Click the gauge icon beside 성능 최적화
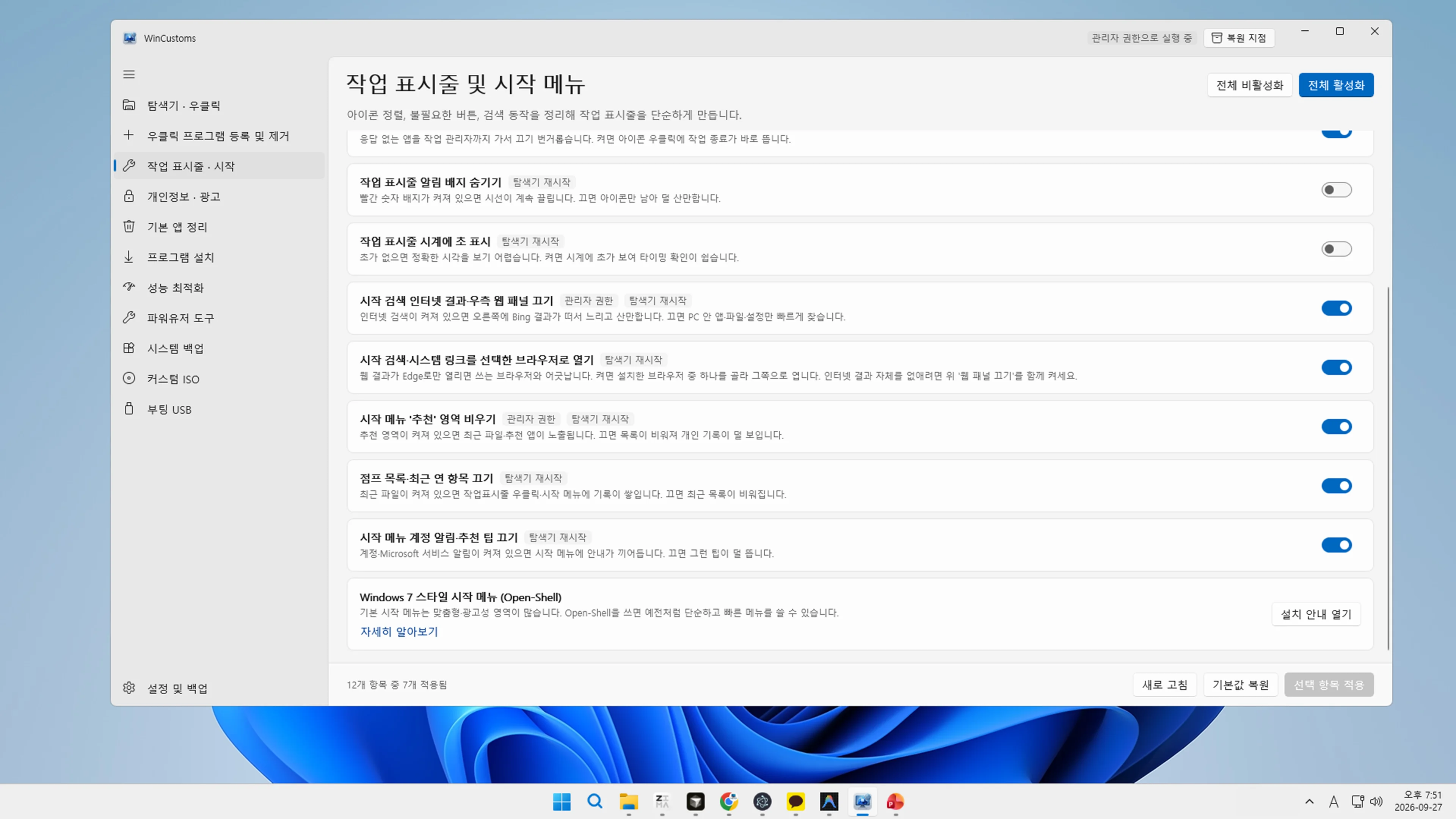The image size is (1456, 819). (x=129, y=287)
